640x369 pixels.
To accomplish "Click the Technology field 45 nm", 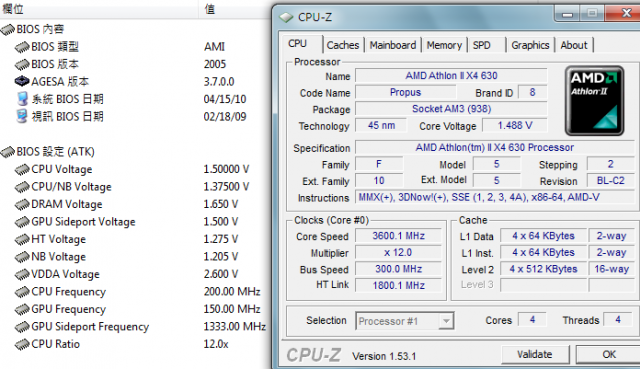I will 381,126.
